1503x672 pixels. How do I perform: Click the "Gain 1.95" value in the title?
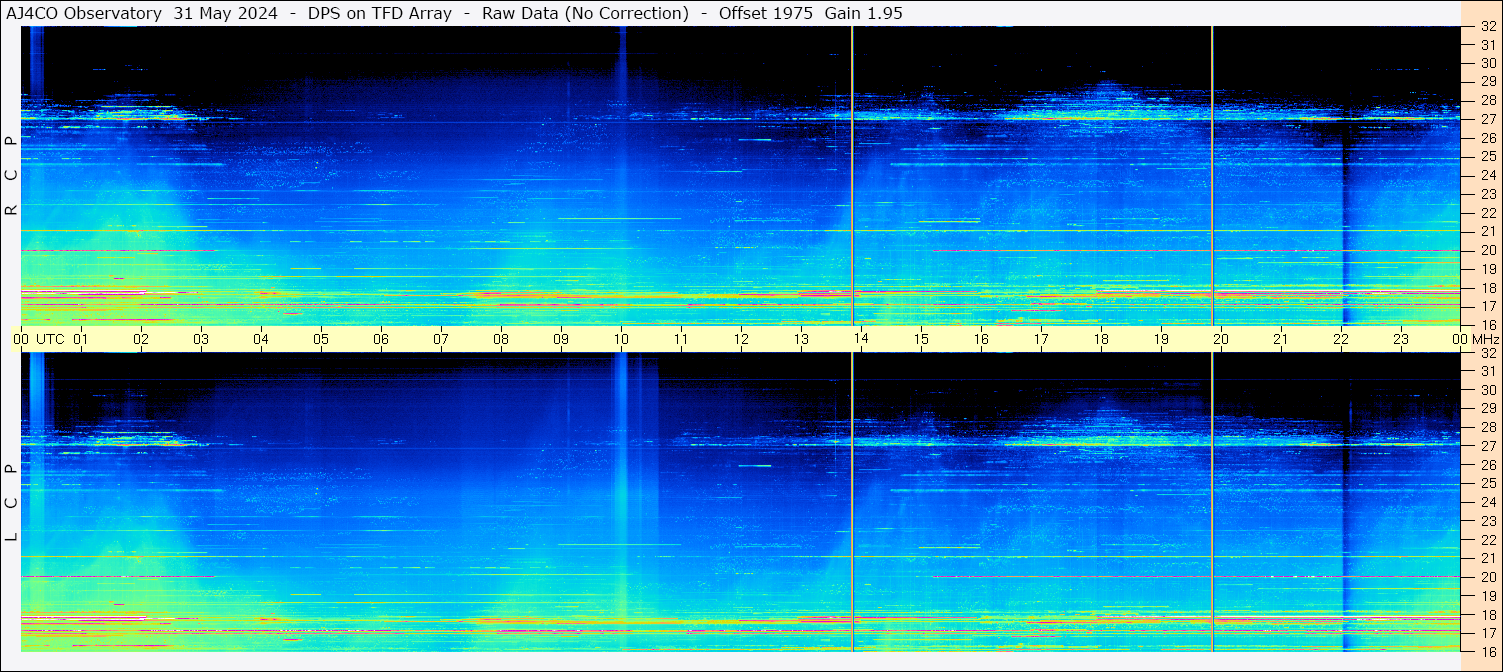(x=863, y=13)
